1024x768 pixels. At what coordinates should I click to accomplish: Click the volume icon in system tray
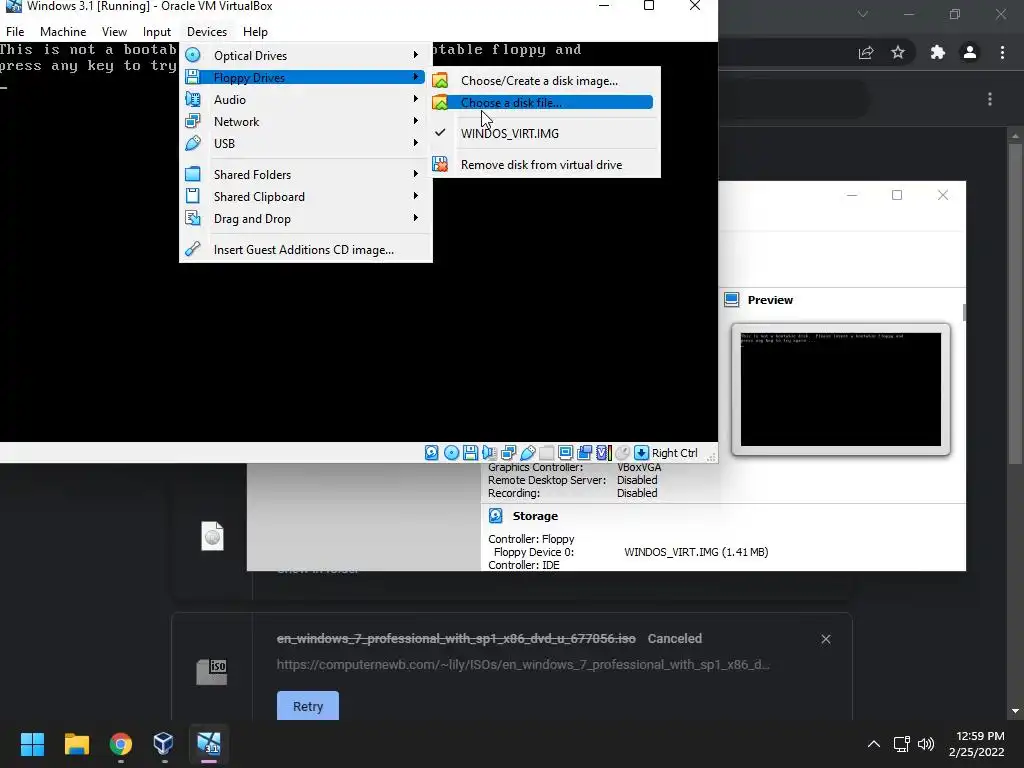[926, 744]
